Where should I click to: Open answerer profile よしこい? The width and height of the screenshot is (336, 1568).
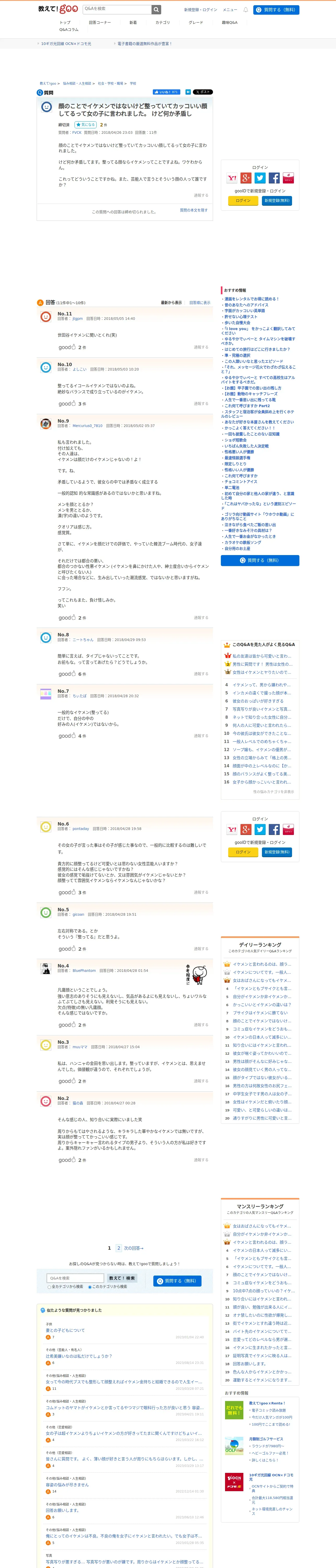point(80,370)
